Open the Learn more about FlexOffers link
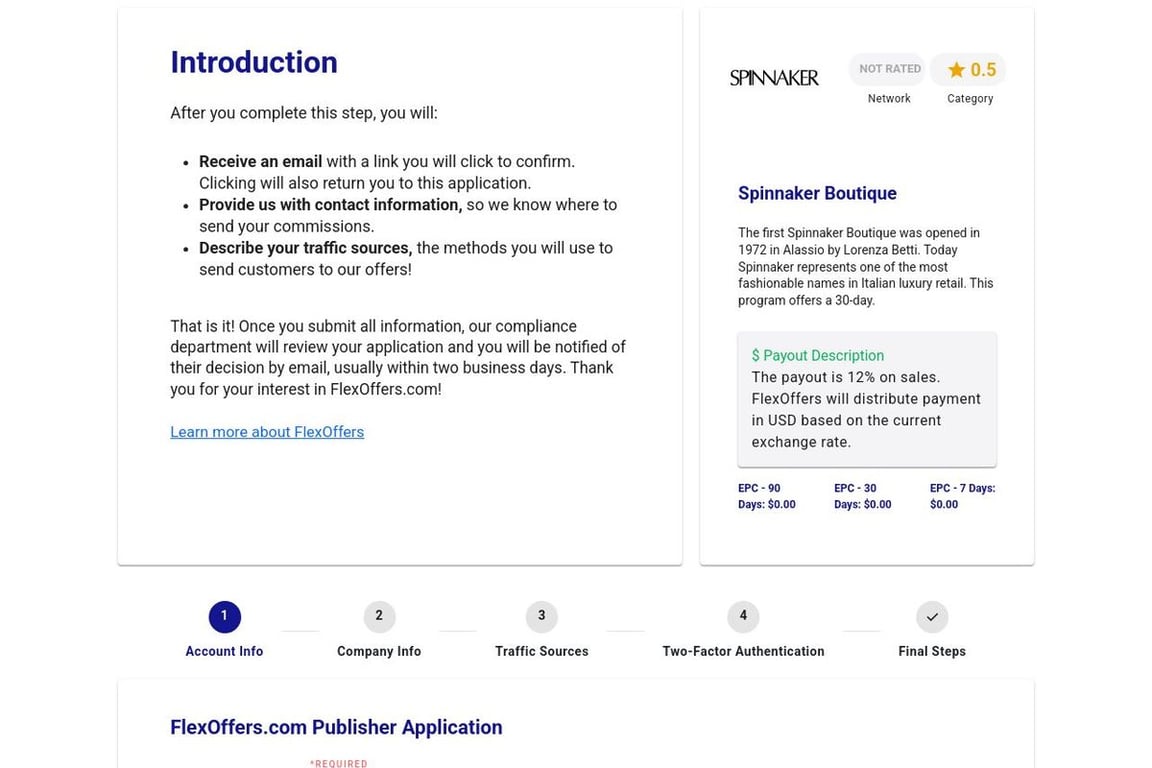This screenshot has width=1152, height=768. pyautogui.click(x=267, y=432)
